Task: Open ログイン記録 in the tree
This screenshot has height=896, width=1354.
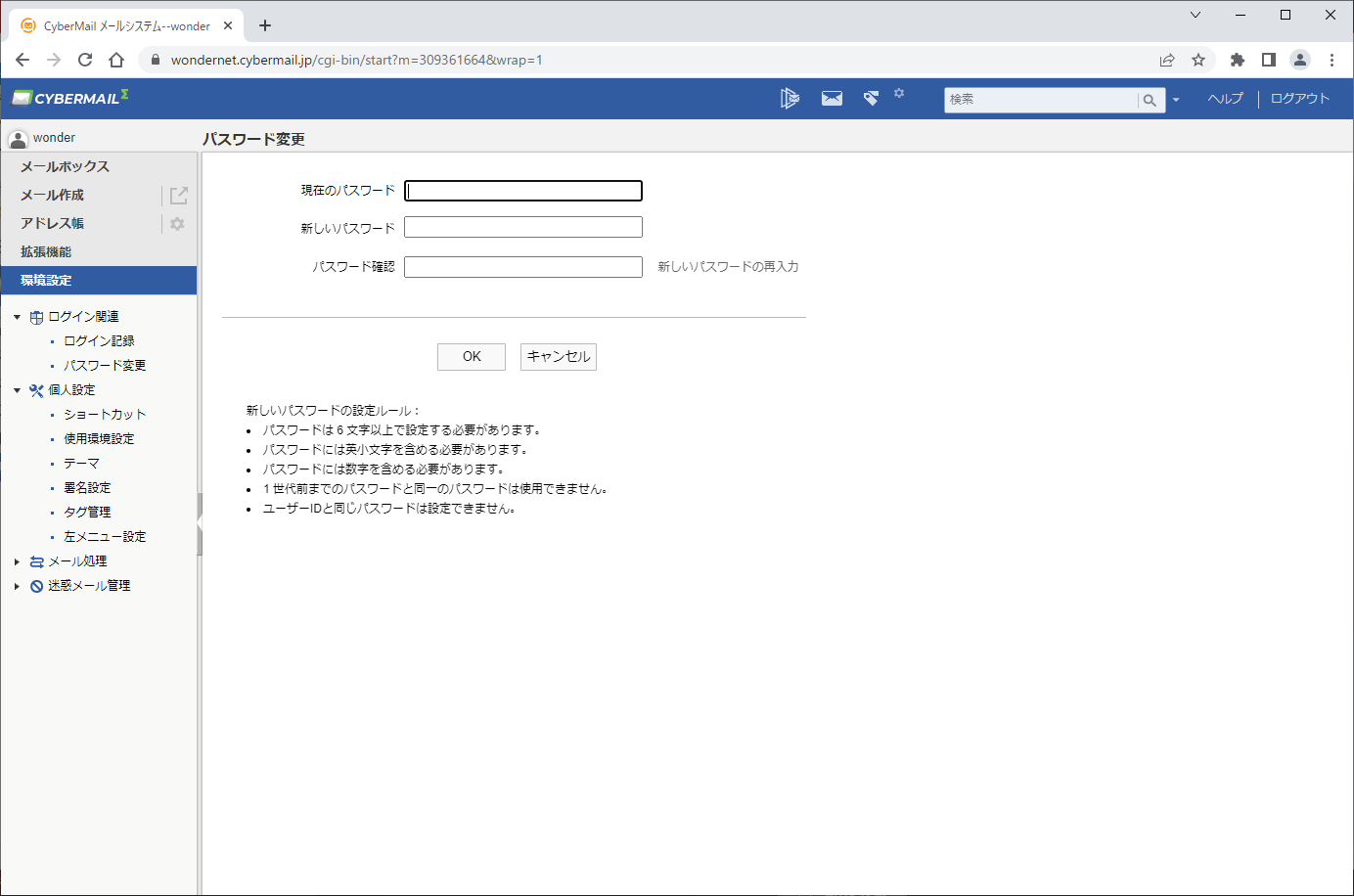Action: pyautogui.click(x=99, y=341)
